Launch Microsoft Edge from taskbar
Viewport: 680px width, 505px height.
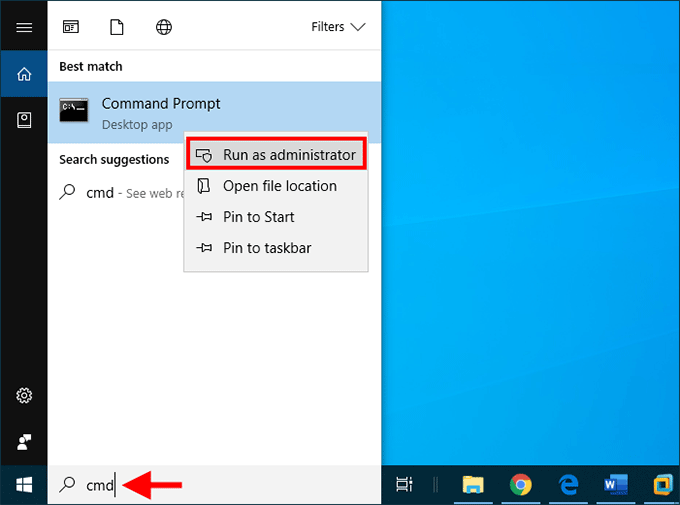(x=568, y=485)
